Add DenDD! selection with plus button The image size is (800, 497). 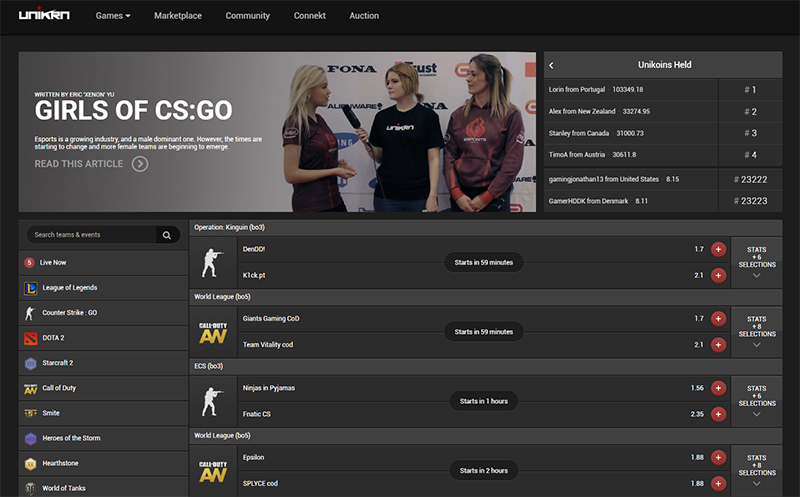click(x=718, y=249)
